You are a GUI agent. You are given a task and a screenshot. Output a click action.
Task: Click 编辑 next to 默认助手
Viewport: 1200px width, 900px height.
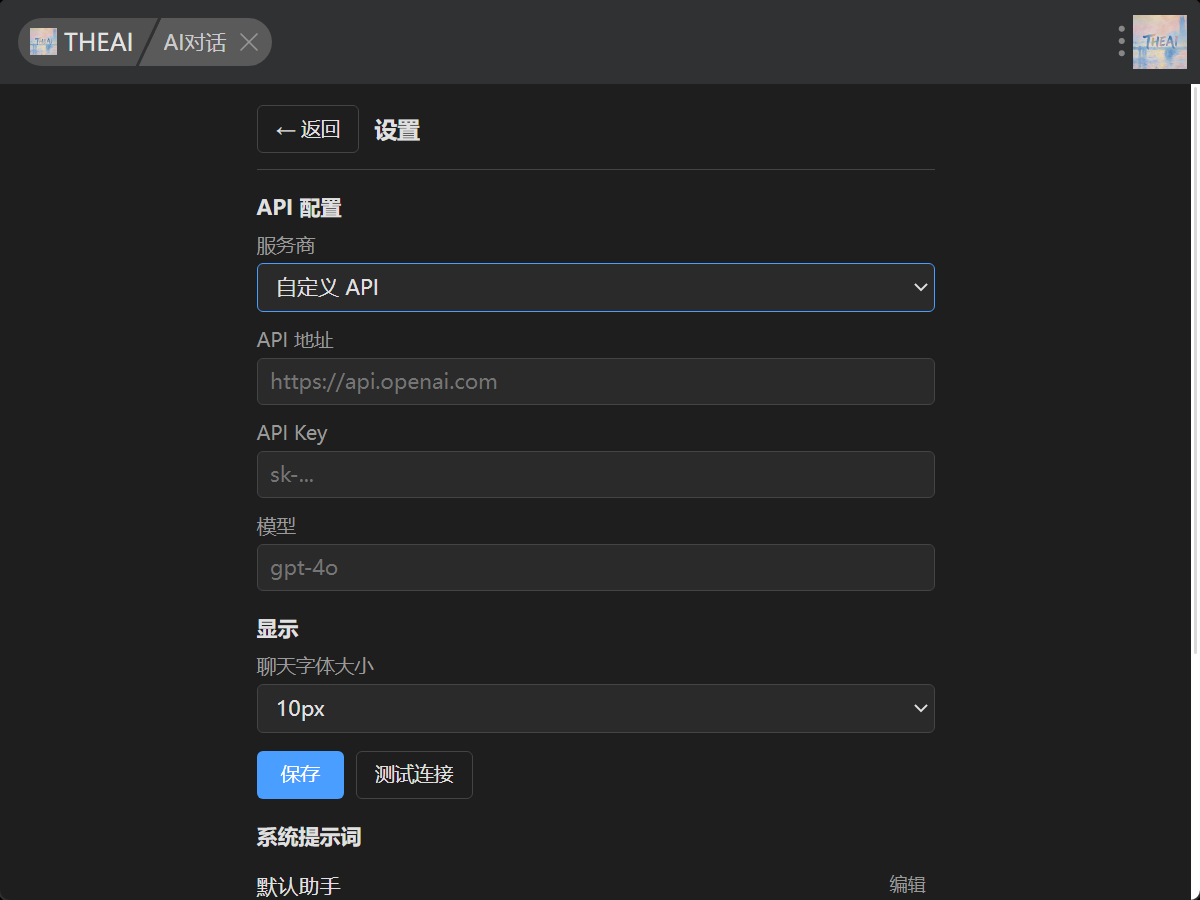tap(907, 884)
